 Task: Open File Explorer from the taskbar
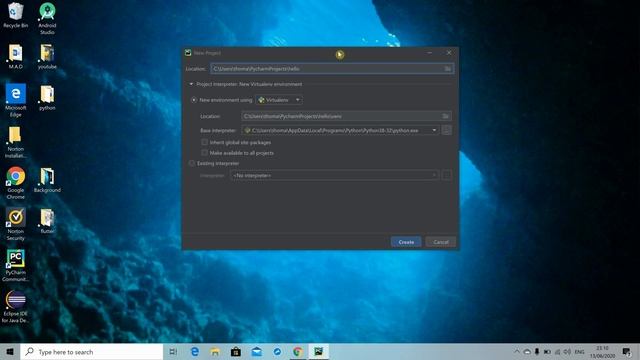215,351
